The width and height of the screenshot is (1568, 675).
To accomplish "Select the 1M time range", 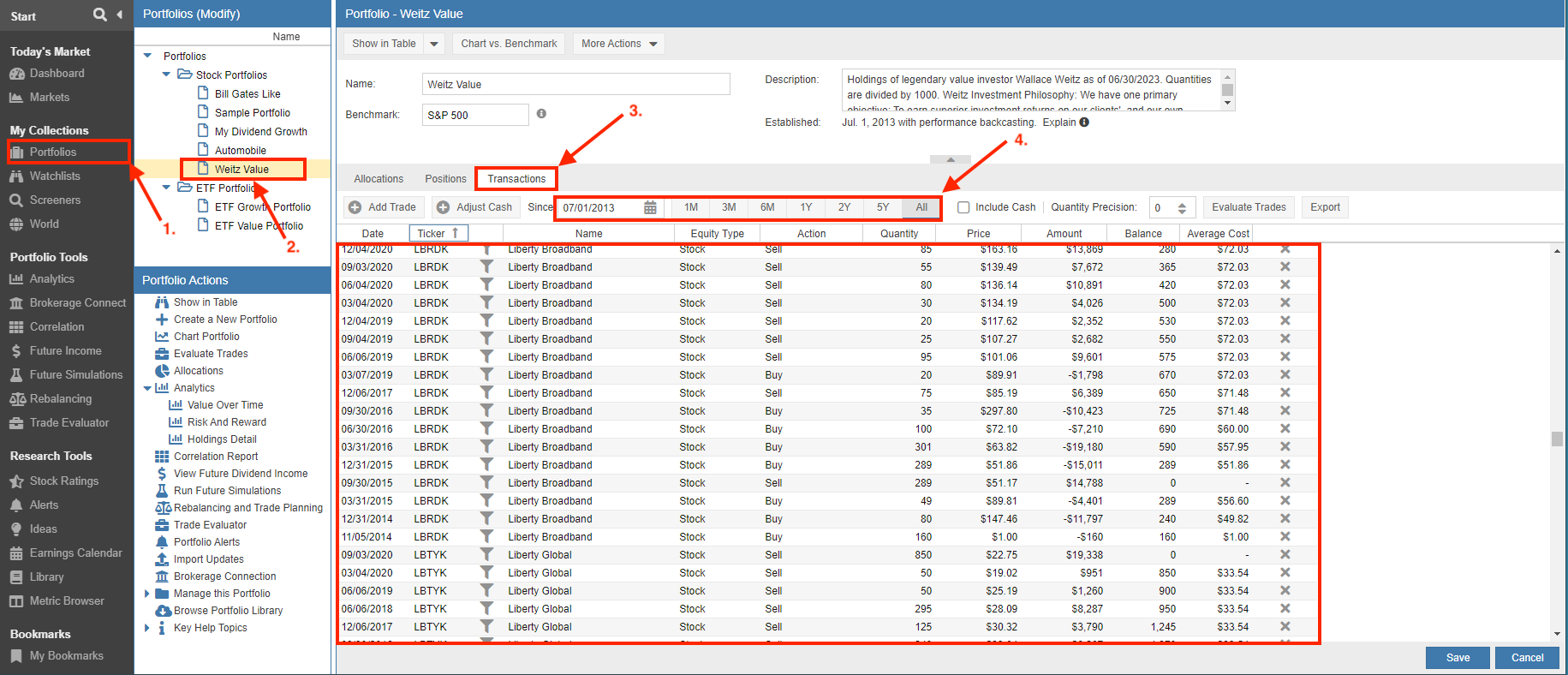I will coord(691,207).
